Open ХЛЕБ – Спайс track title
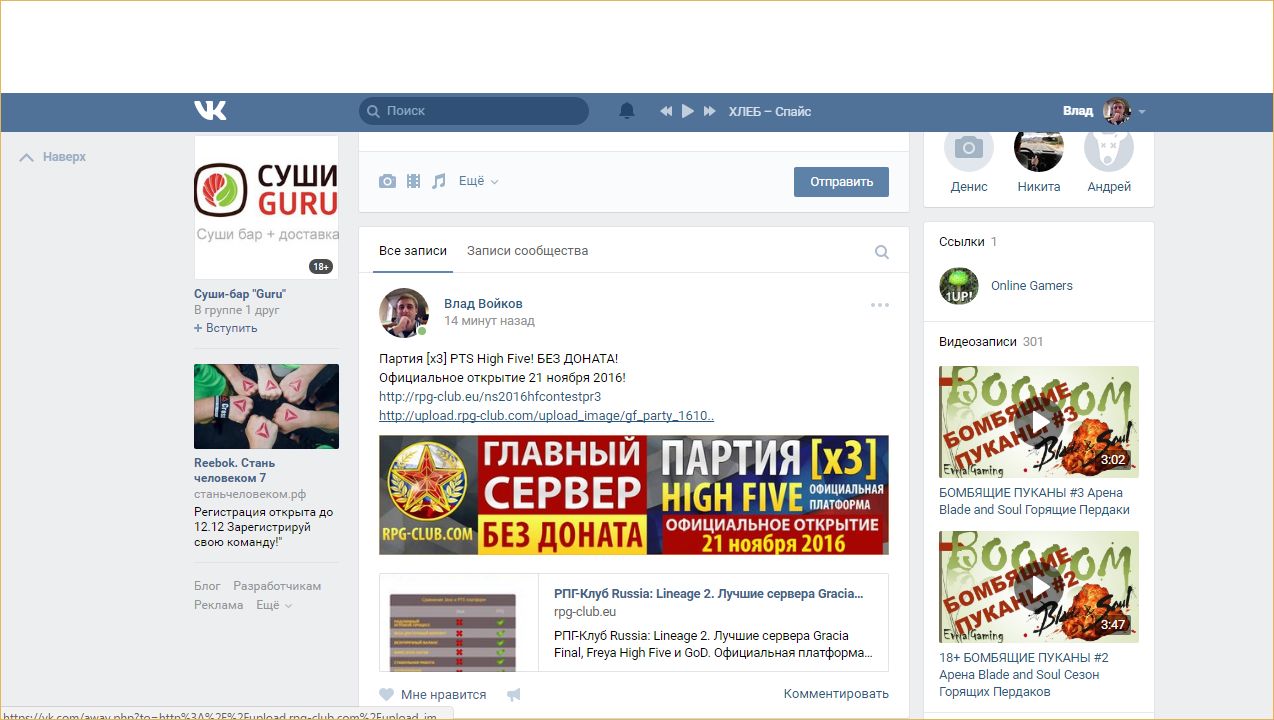The height and width of the screenshot is (720, 1274). point(770,111)
